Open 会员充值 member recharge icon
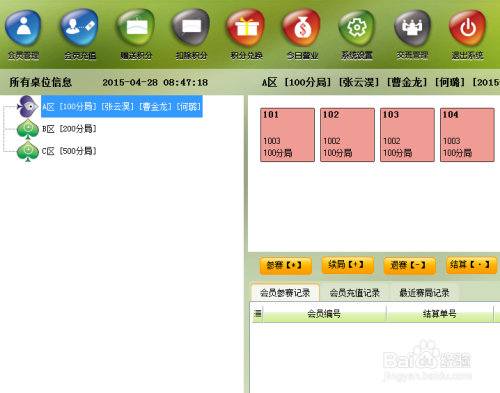Image resolution: width=500 pixels, height=393 pixels. 79,28
